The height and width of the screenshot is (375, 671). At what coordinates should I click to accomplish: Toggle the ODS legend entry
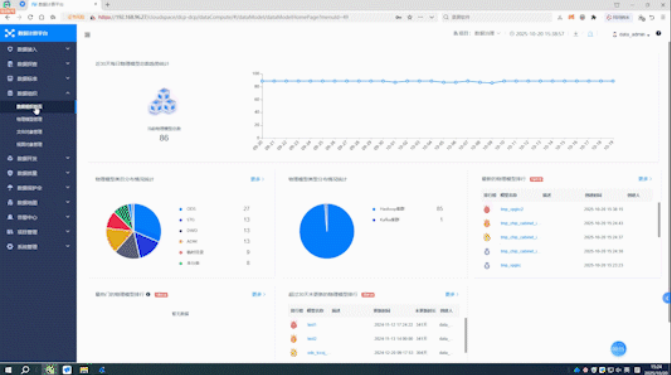(187, 209)
